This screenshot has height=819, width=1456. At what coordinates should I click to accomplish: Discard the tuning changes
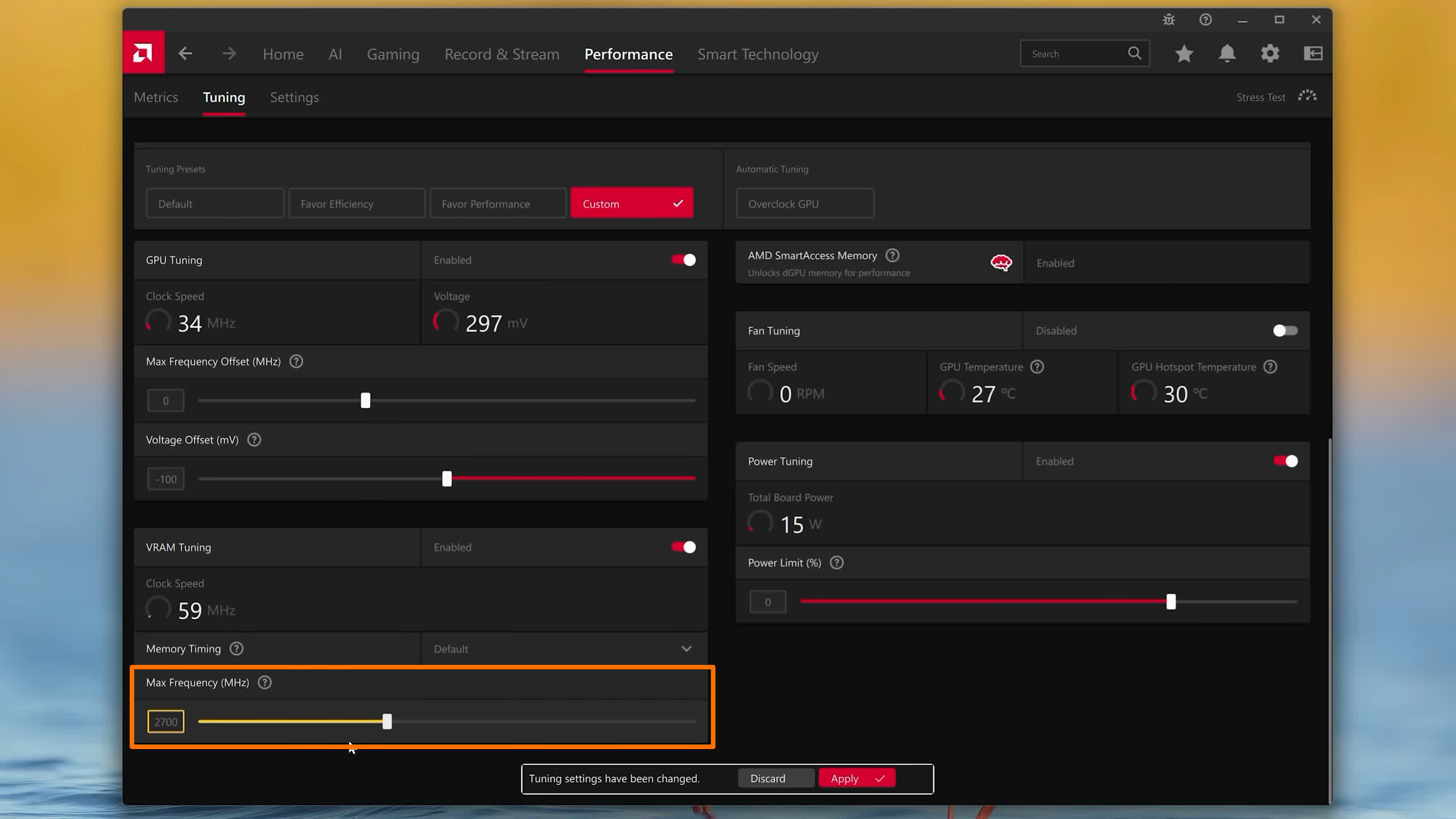[776, 779]
